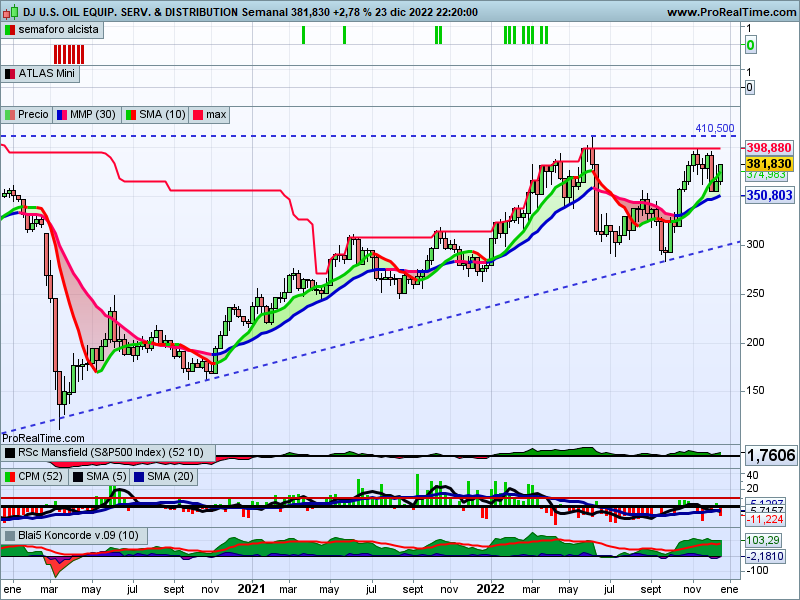Viewport: 800px width, 600px height.
Task: Click the 350,803 blue price tag
Action: coord(769,195)
